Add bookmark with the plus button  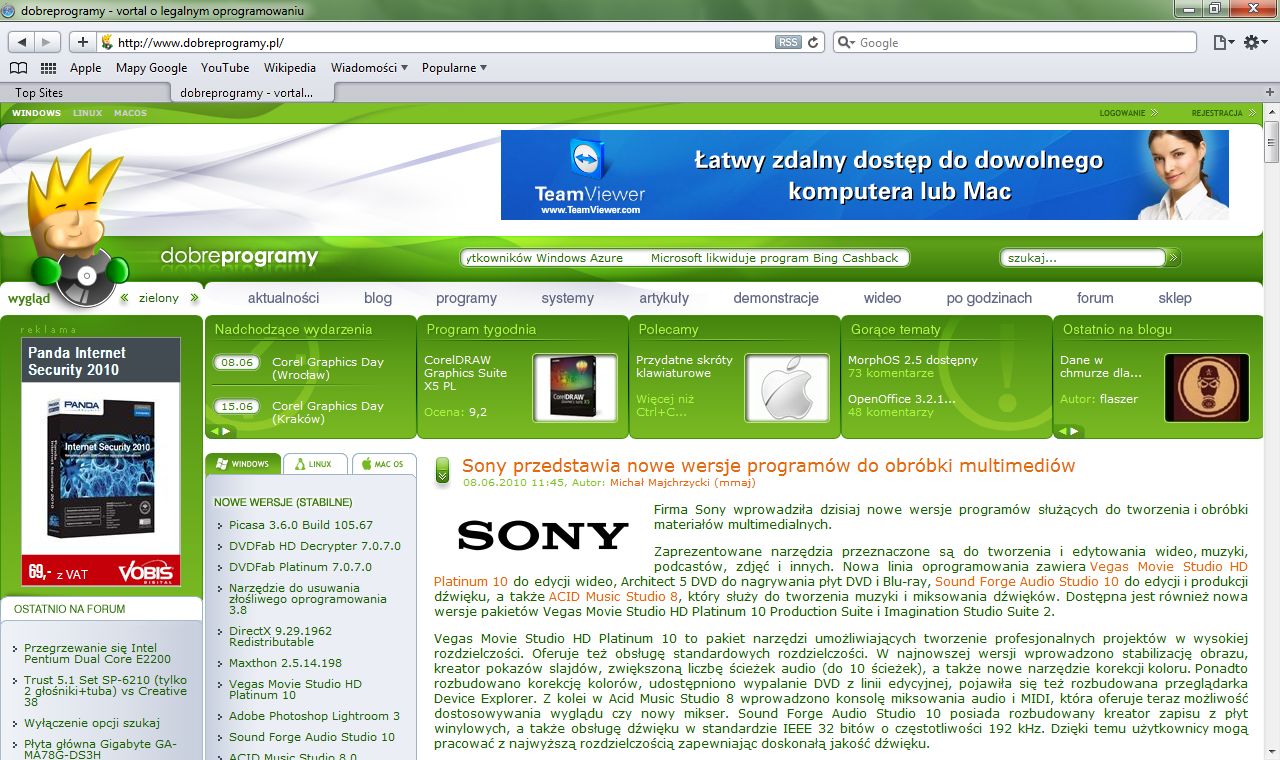(82, 42)
